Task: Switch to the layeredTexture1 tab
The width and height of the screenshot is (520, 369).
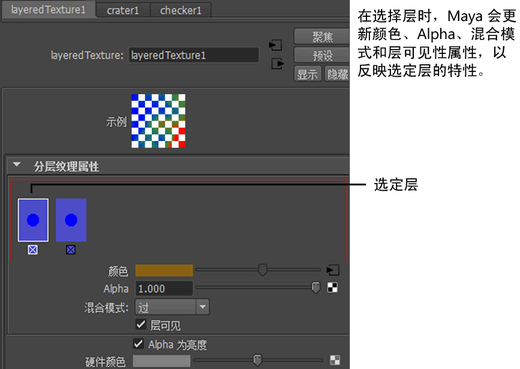Action: (x=49, y=10)
